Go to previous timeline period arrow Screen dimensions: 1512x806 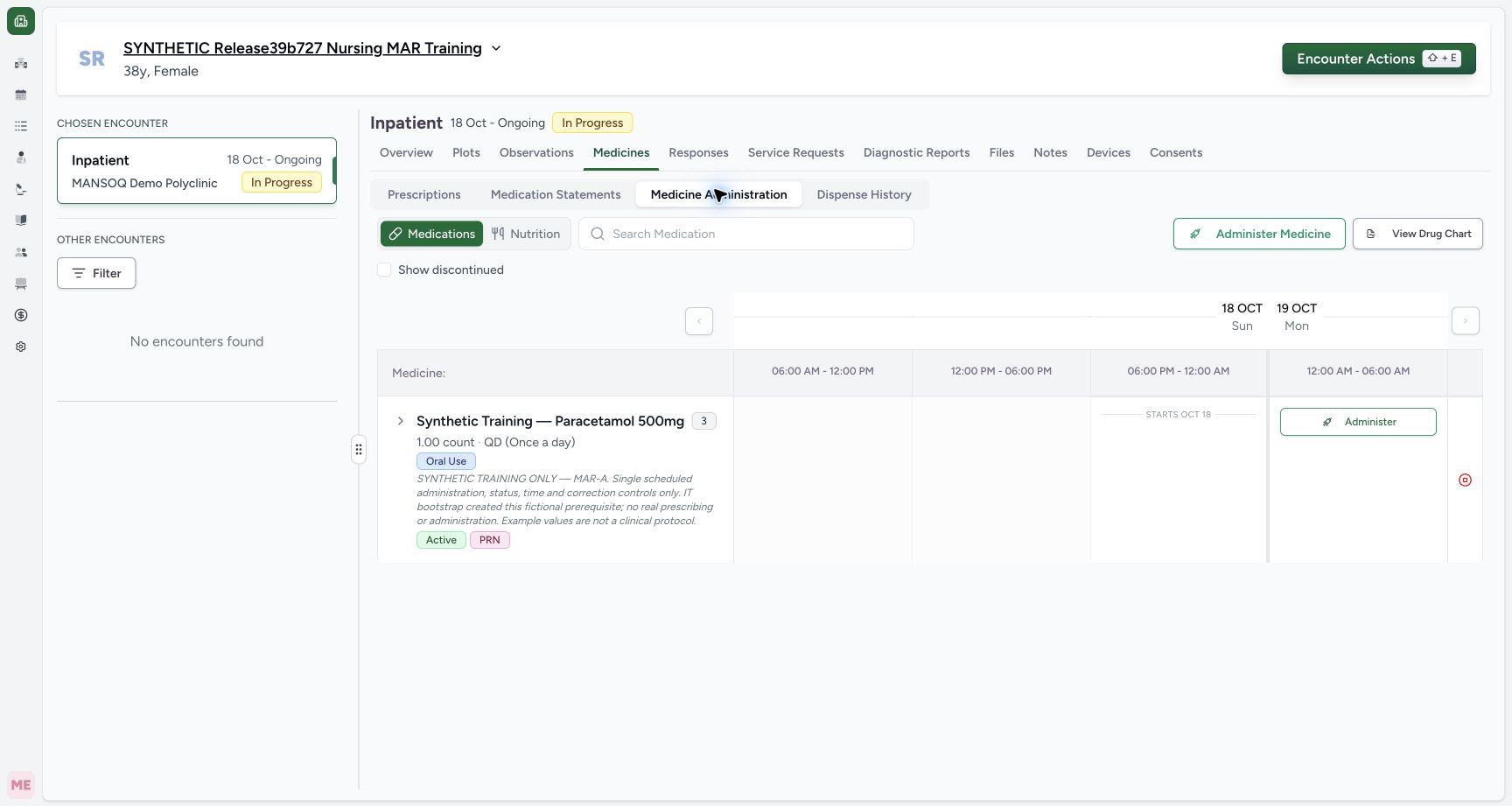[x=699, y=321]
